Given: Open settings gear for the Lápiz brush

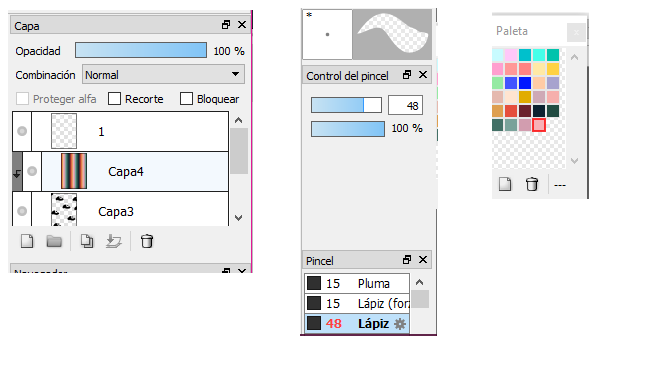Looking at the screenshot, I should tap(400, 324).
